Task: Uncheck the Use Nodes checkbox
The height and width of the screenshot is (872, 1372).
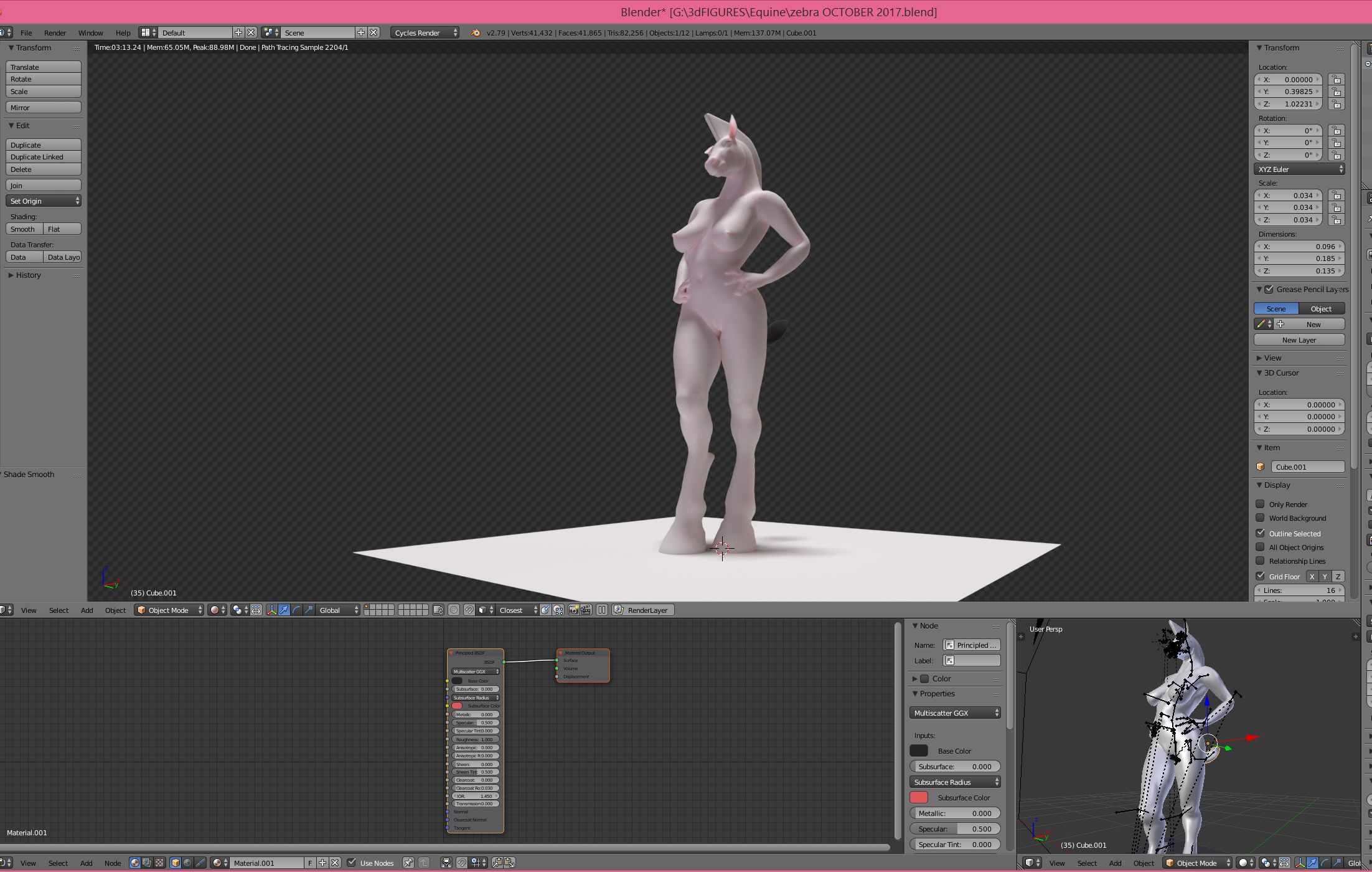Action: pyautogui.click(x=352, y=863)
